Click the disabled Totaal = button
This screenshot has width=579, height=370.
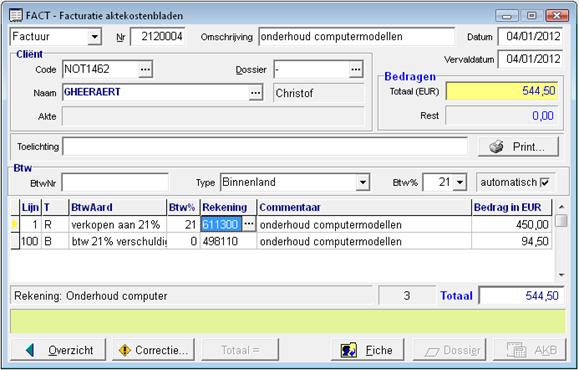[x=240, y=350]
